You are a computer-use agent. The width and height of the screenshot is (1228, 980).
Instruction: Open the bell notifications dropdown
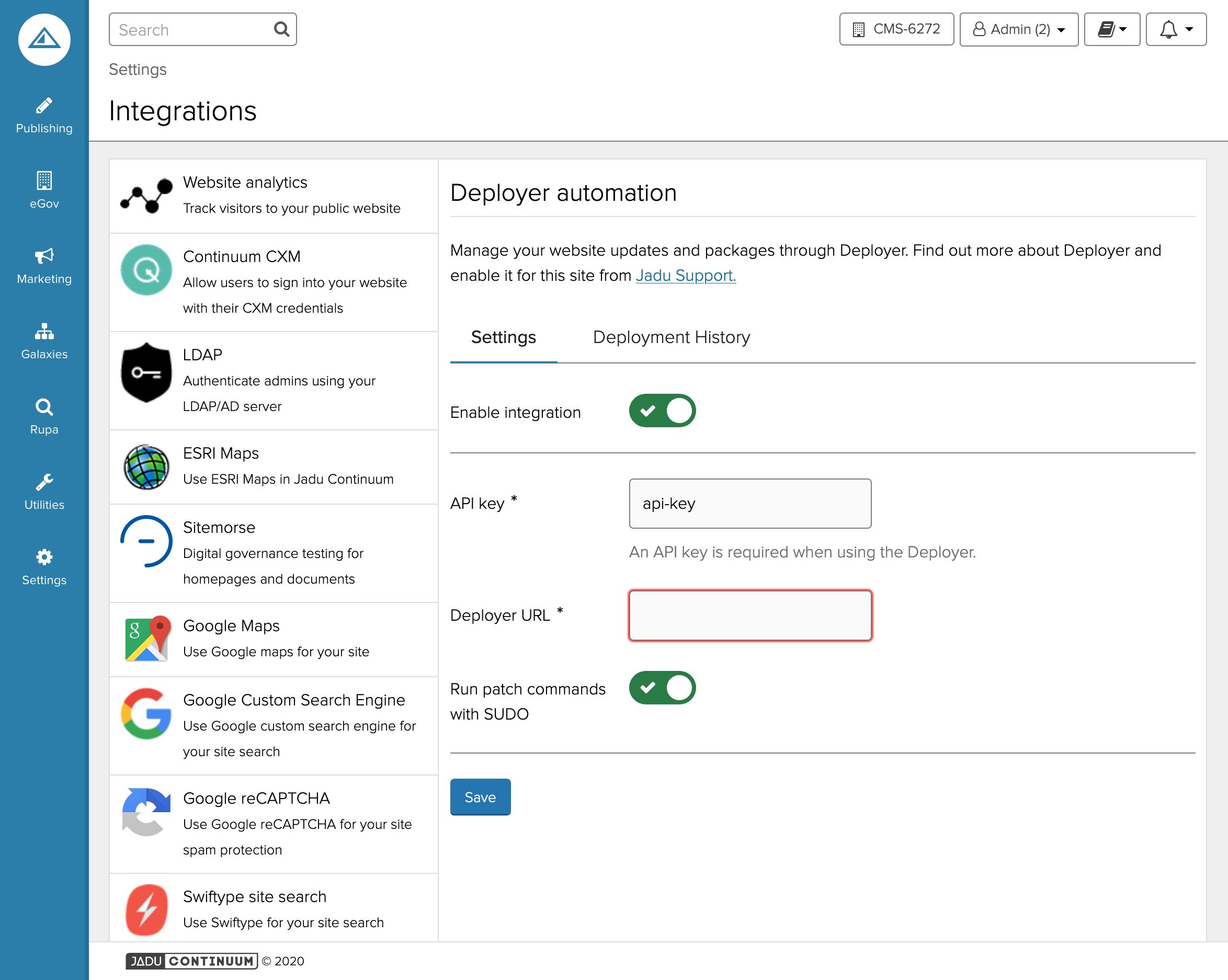[x=1176, y=30]
